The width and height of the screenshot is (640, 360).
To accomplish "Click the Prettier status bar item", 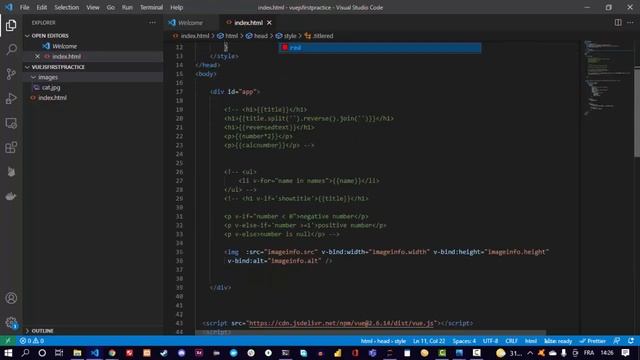I will 593,341.
